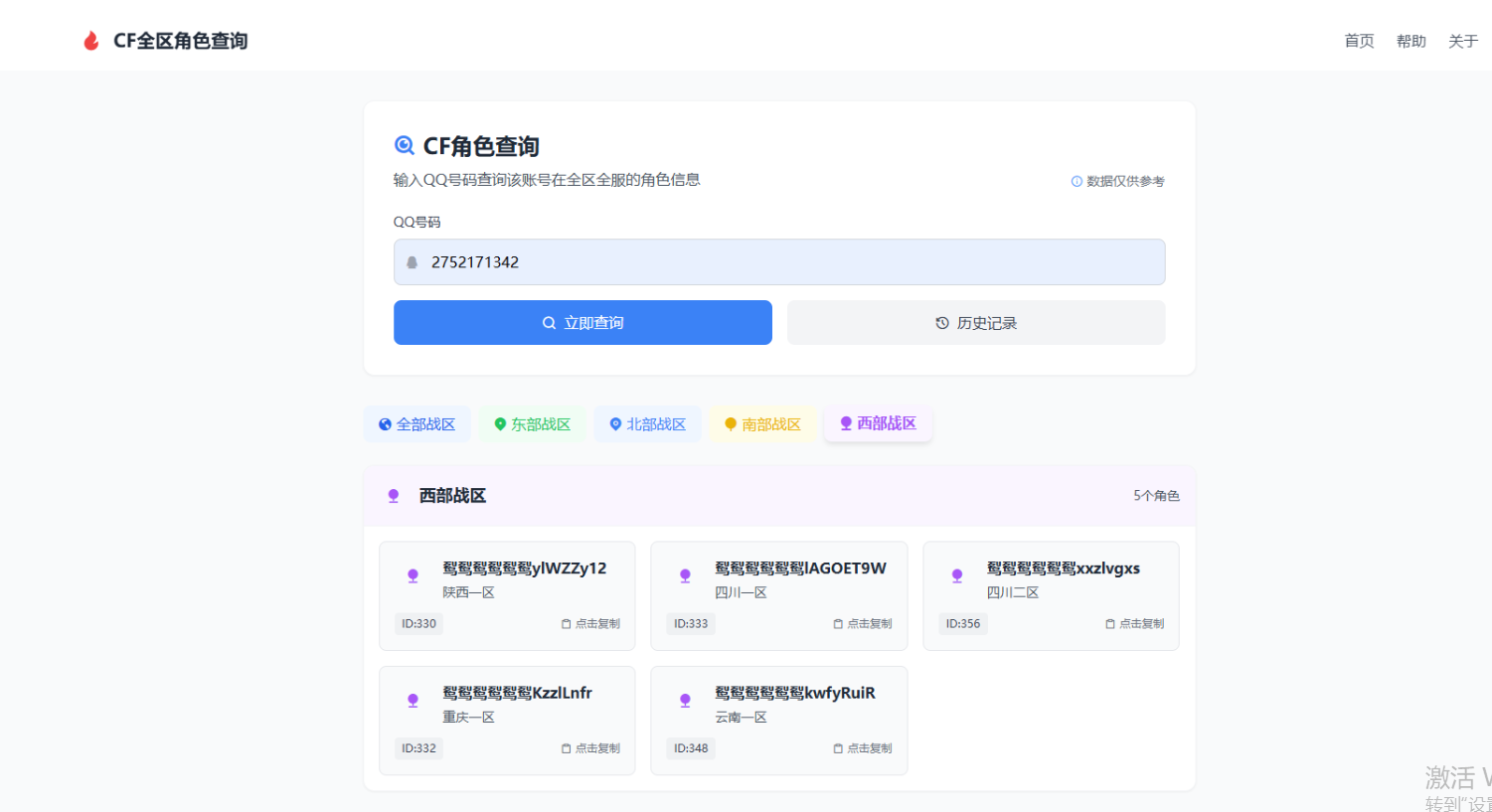Click the flame logo icon in the header
The image size is (1492, 812).
[90, 41]
